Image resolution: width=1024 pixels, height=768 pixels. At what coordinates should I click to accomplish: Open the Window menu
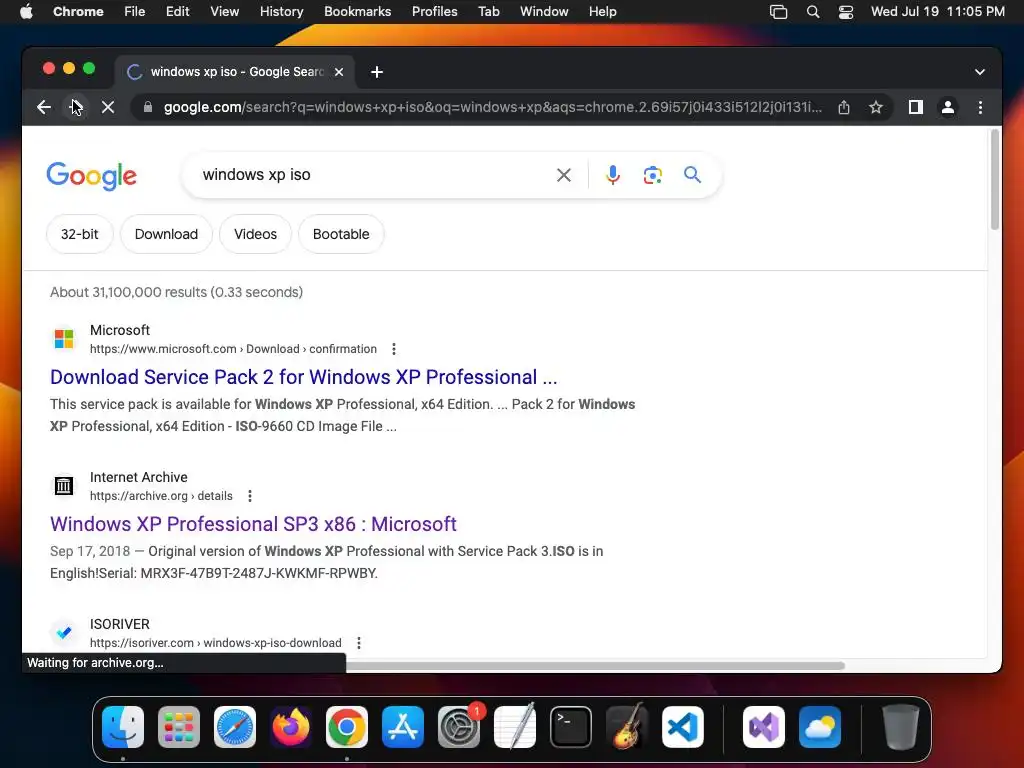544,12
